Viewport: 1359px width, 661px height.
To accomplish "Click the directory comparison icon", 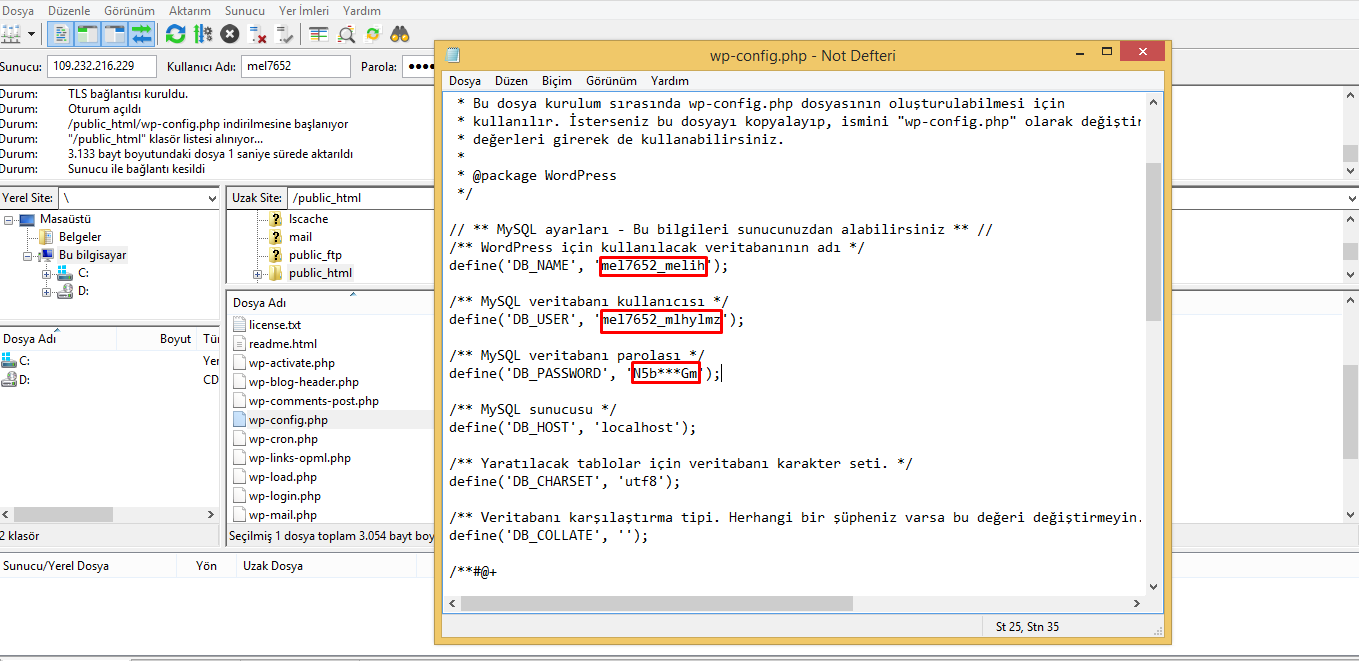I will (x=346, y=34).
